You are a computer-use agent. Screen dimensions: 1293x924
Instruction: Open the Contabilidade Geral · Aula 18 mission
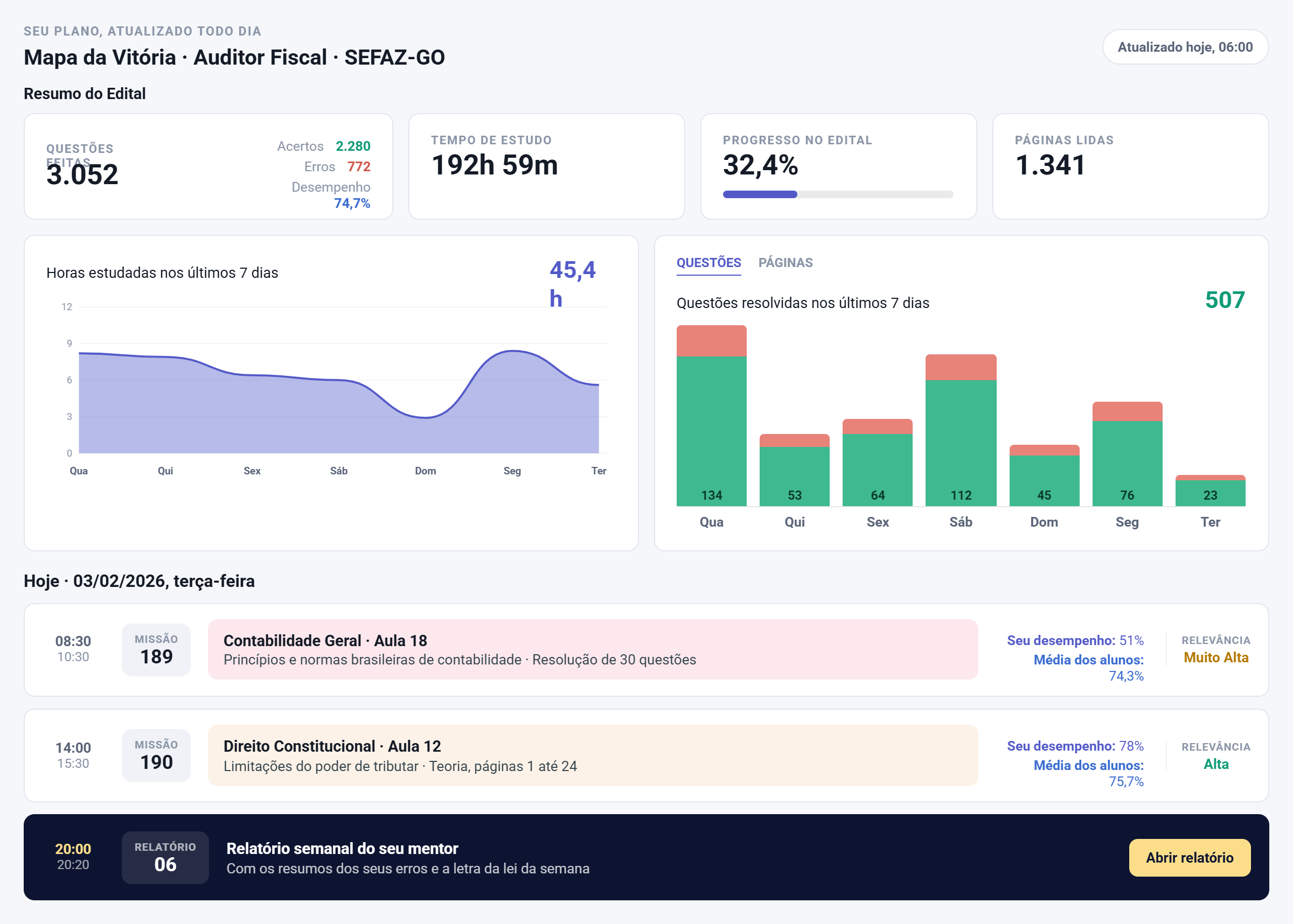pyautogui.click(x=593, y=649)
